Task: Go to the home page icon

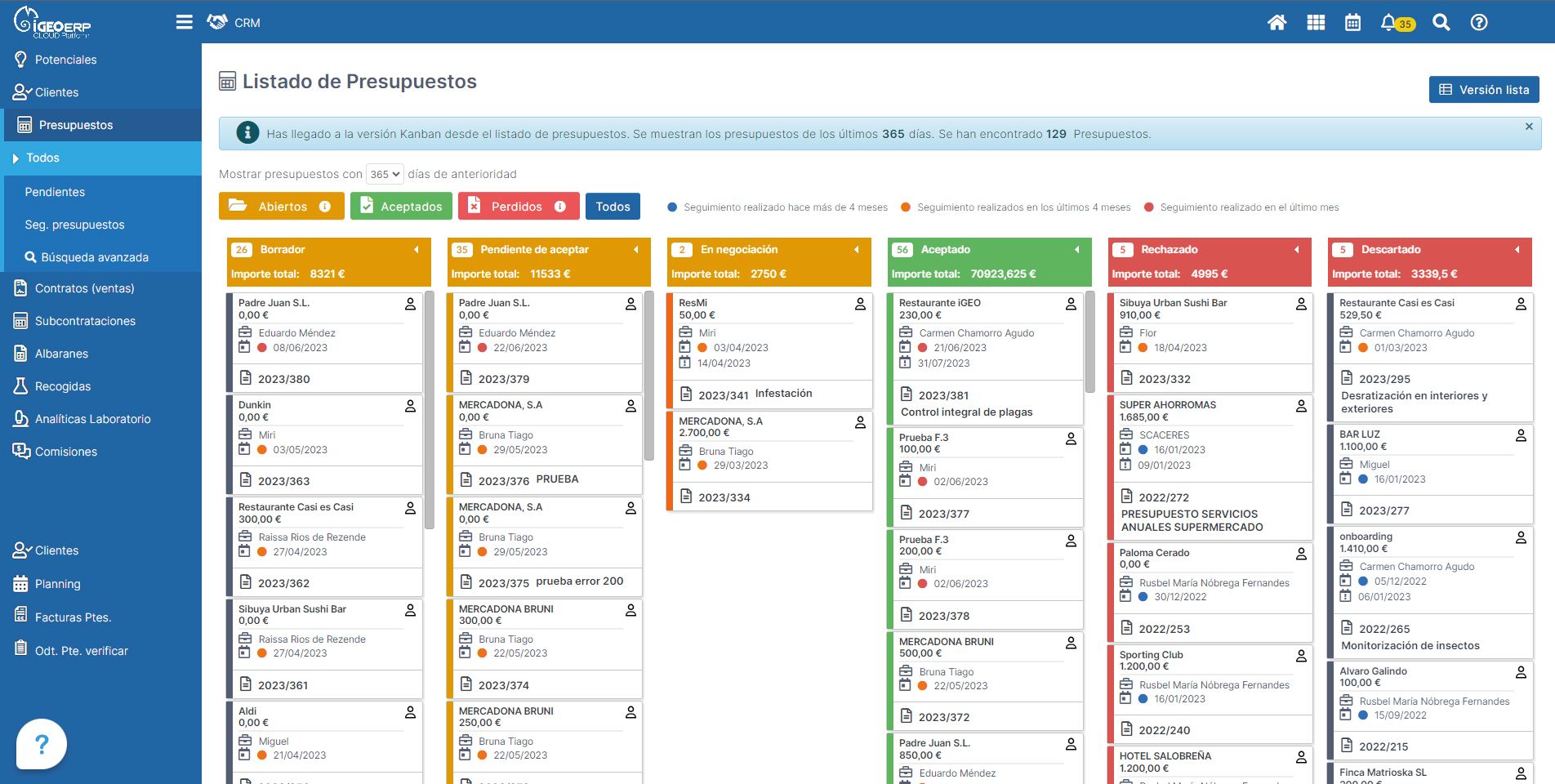Action: pyautogui.click(x=1277, y=23)
